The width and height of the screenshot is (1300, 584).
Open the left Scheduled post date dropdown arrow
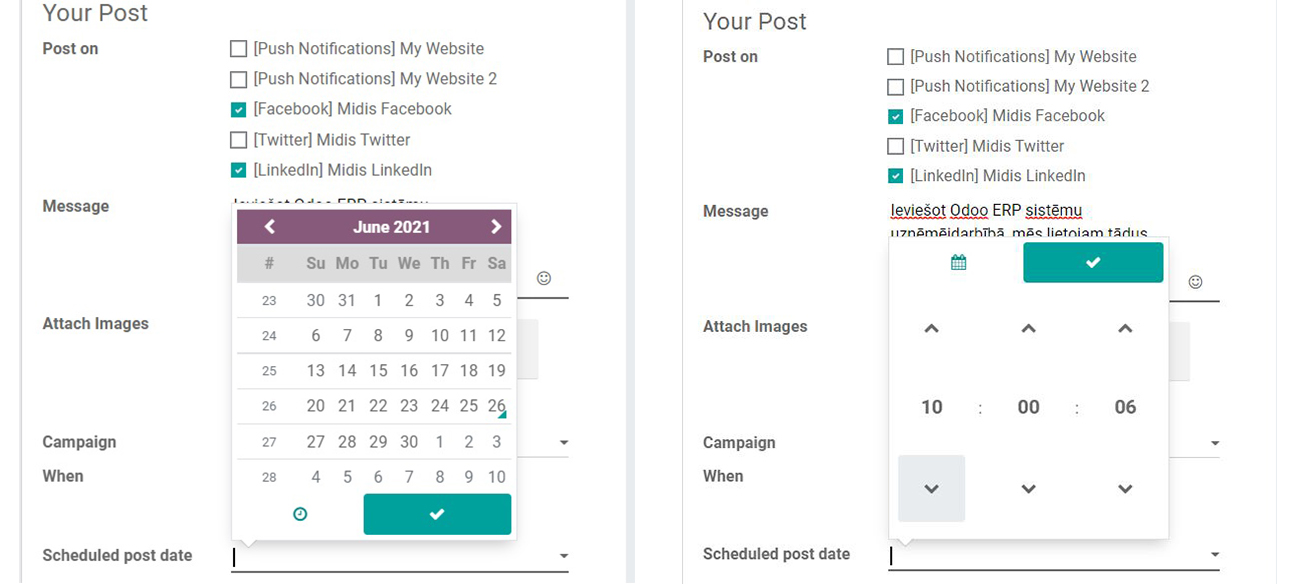[x=564, y=556]
